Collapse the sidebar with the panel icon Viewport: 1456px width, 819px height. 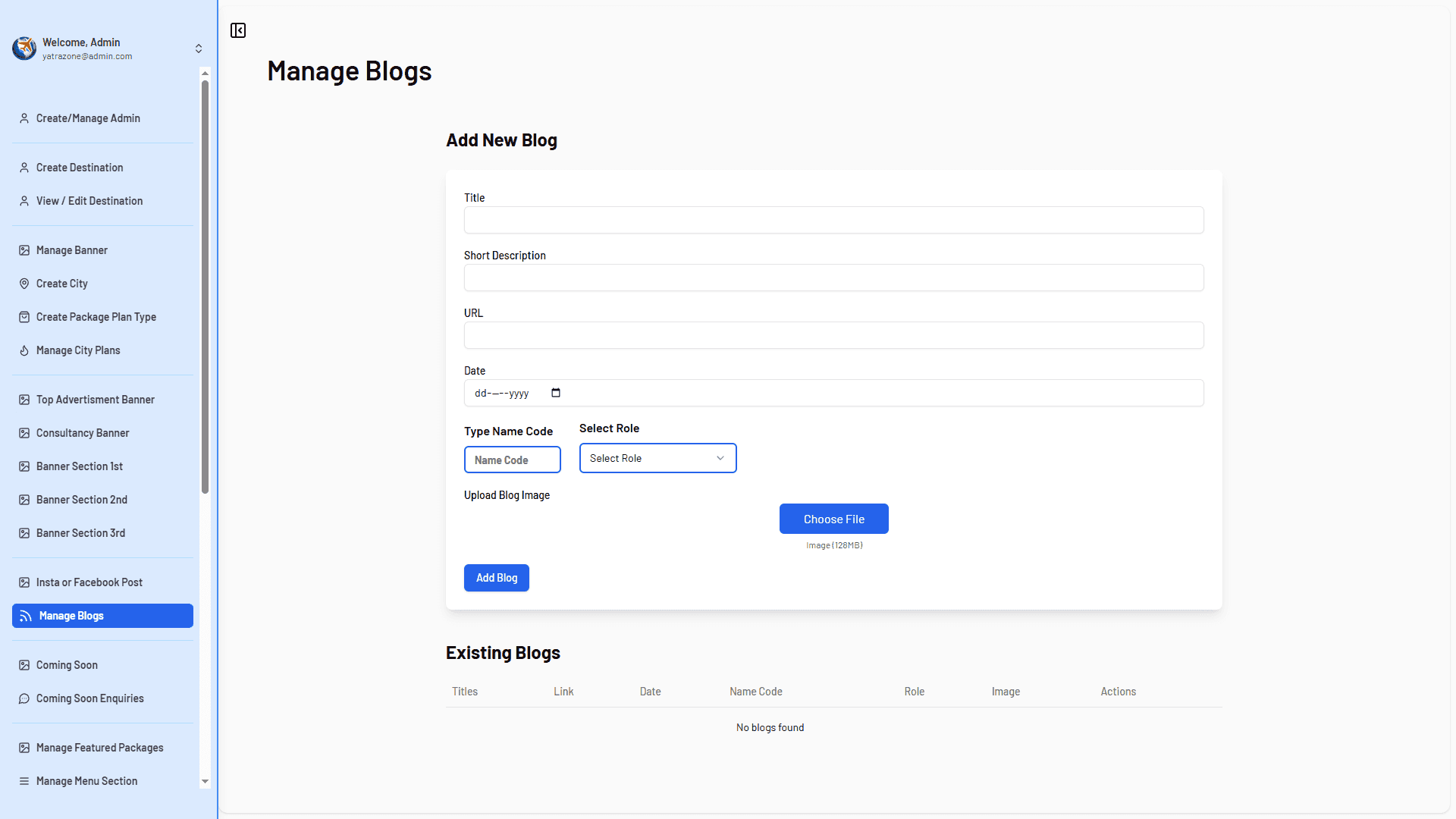pos(238,30)
